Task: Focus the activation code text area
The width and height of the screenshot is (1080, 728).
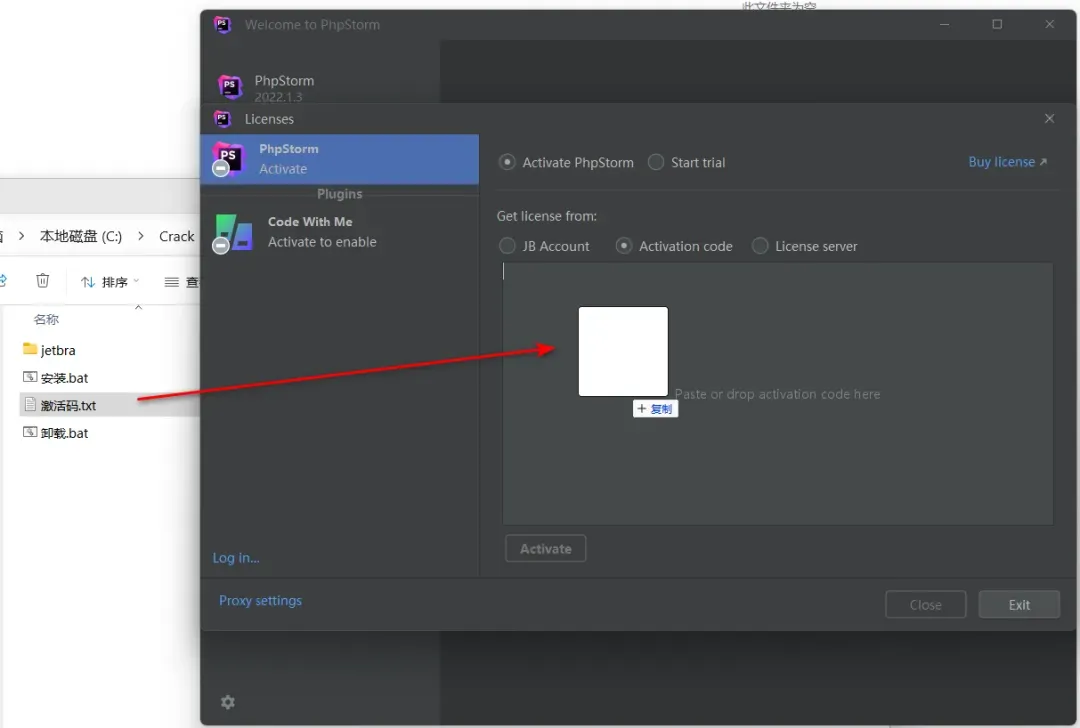Action: tap(778, 394)
